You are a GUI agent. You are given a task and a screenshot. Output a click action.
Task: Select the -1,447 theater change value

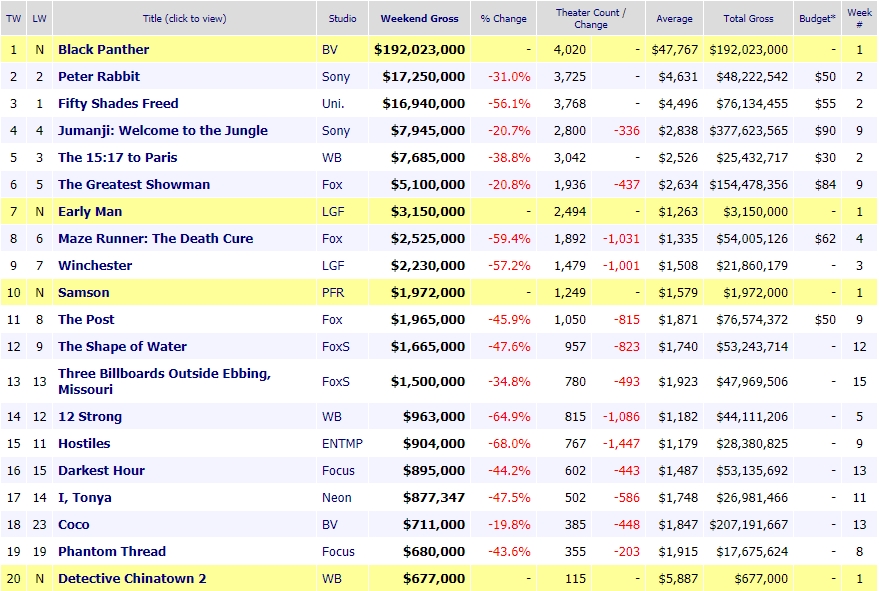[621, 444]
